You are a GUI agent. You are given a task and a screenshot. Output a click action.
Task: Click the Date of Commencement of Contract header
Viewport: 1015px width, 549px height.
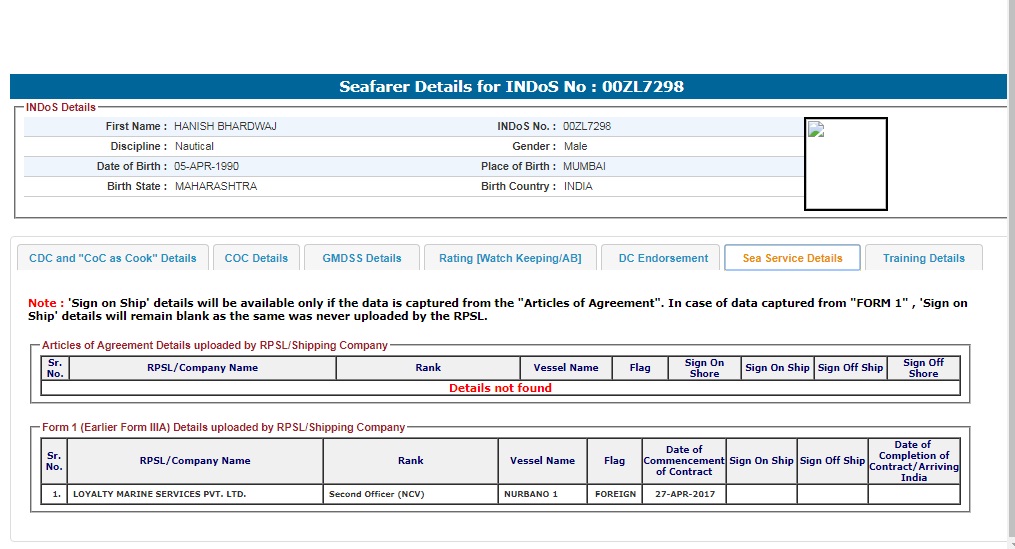point(684,460)
